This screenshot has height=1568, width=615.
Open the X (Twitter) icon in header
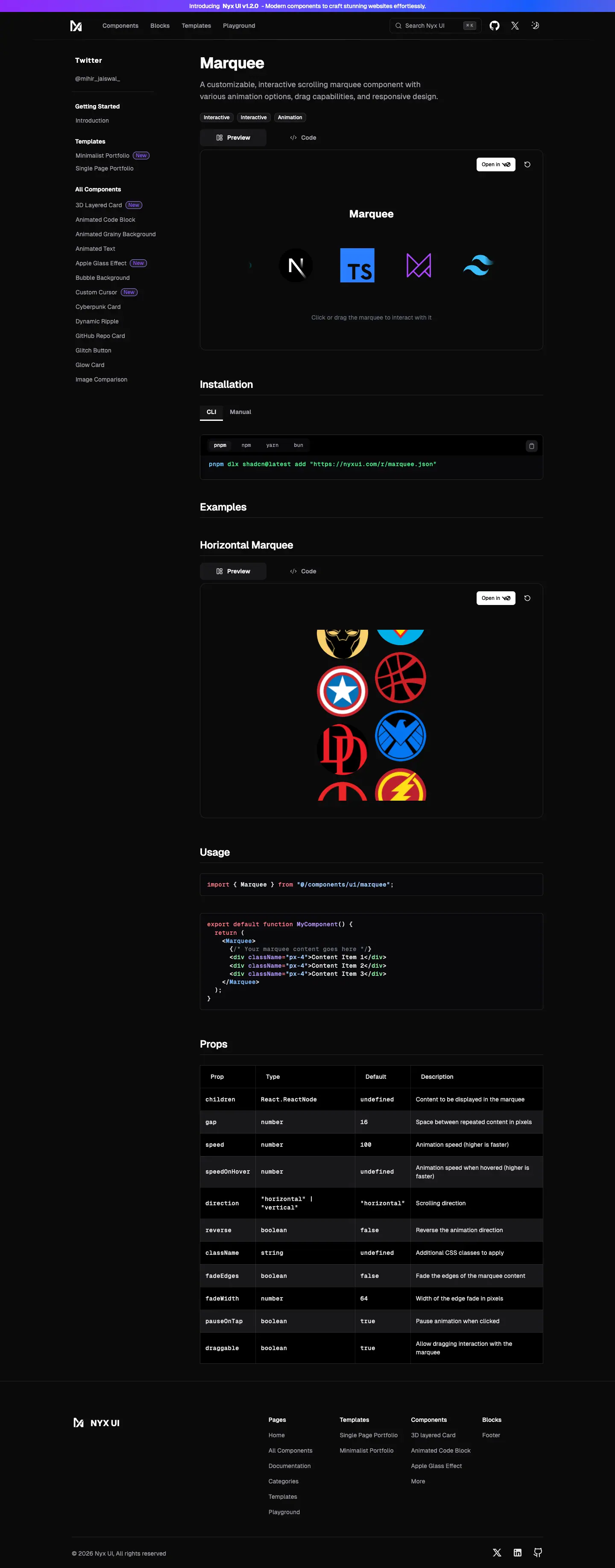coord(515,26)
